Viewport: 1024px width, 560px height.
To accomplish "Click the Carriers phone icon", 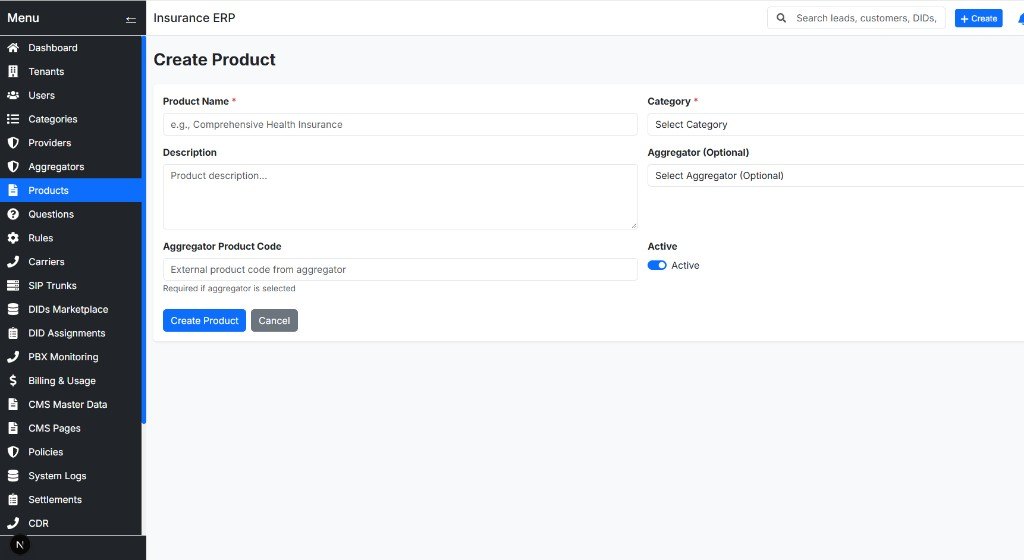I will click(x=13, y=262).
